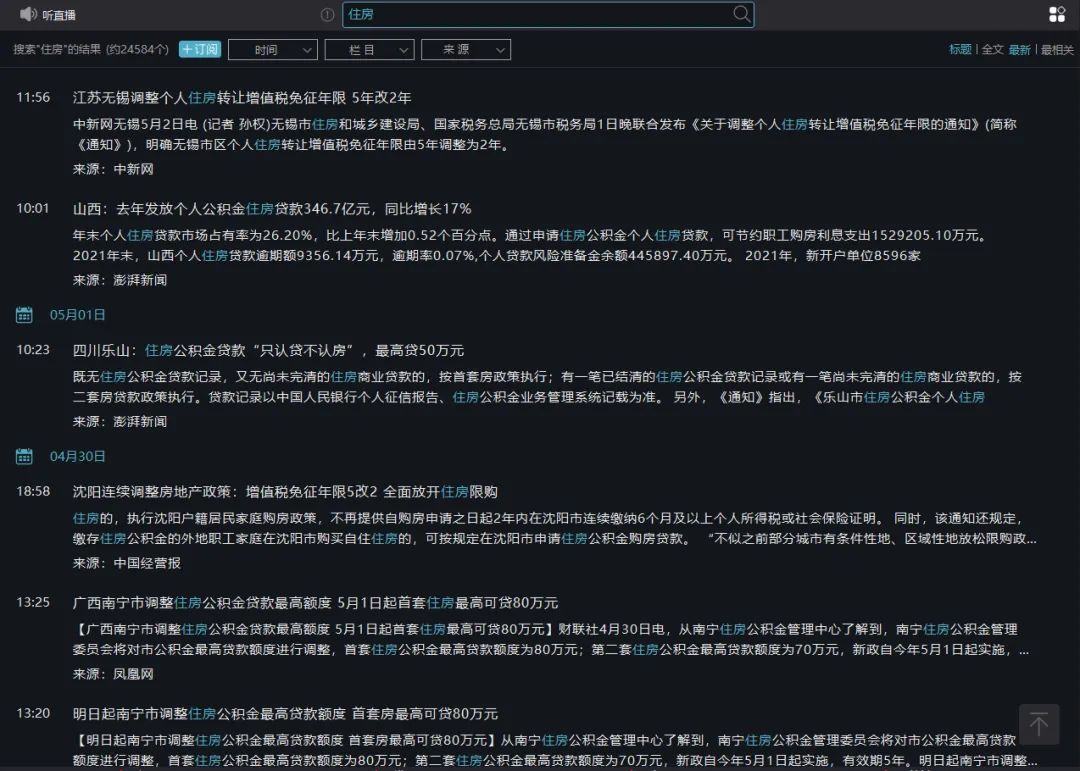The image size is (1080, 771).
Task: Click the 无锡 article summary starting 中新网无锡5月2日电
Action: (x=544, y=135)
